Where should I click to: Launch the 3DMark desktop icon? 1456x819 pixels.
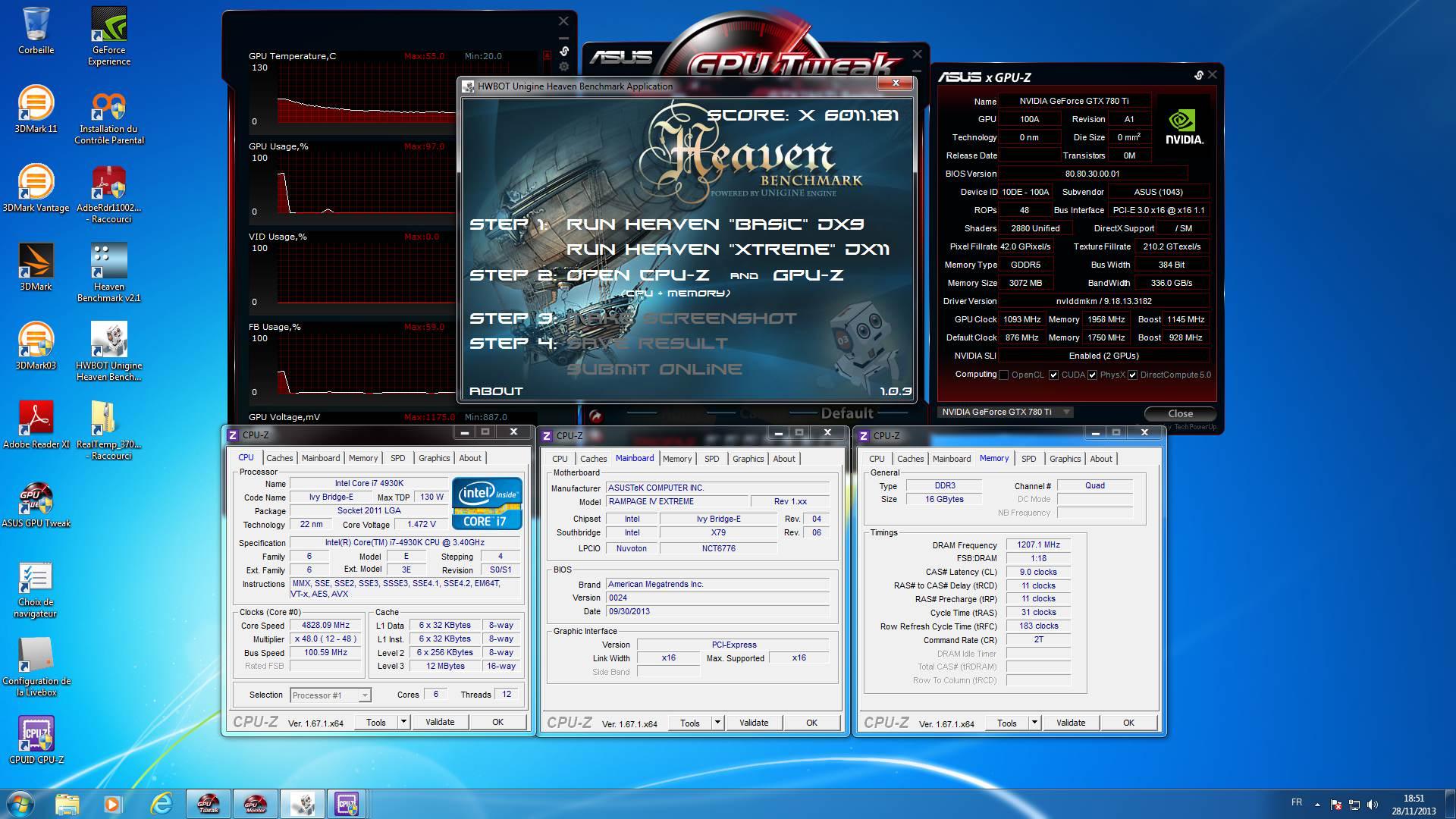36,267
